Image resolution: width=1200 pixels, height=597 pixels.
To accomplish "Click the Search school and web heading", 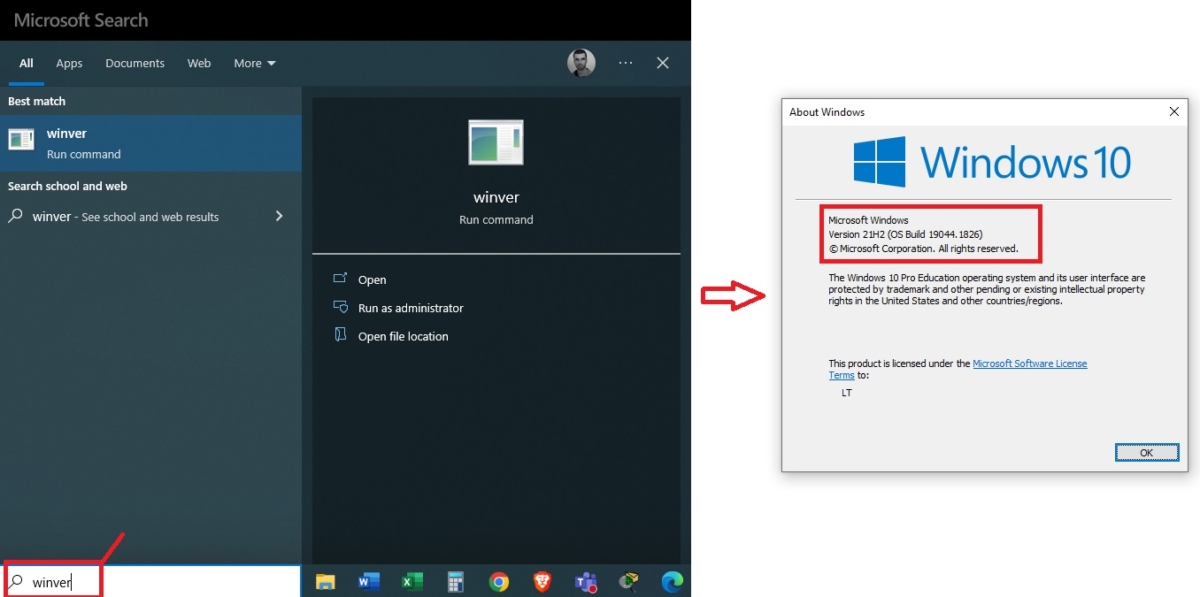I will pos(67,186).
